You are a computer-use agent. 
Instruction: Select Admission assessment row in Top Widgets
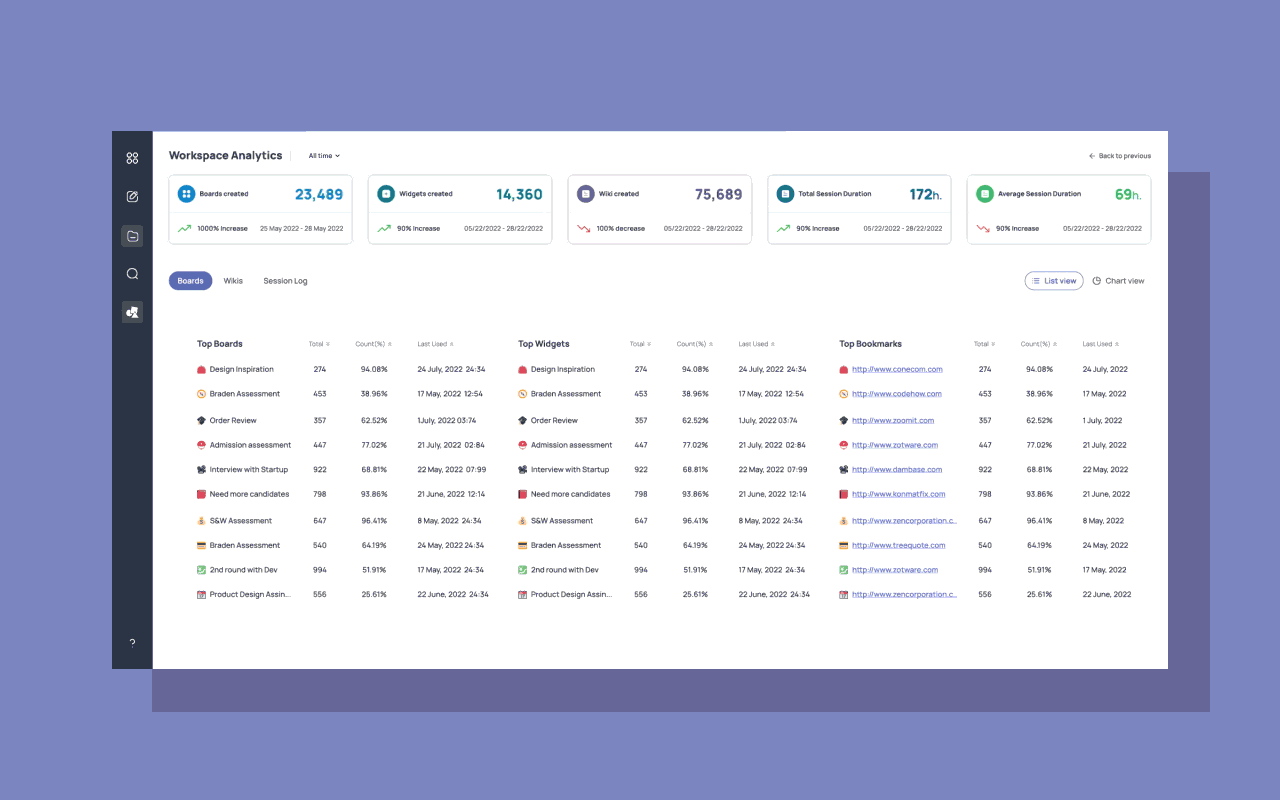click(664, 445)
